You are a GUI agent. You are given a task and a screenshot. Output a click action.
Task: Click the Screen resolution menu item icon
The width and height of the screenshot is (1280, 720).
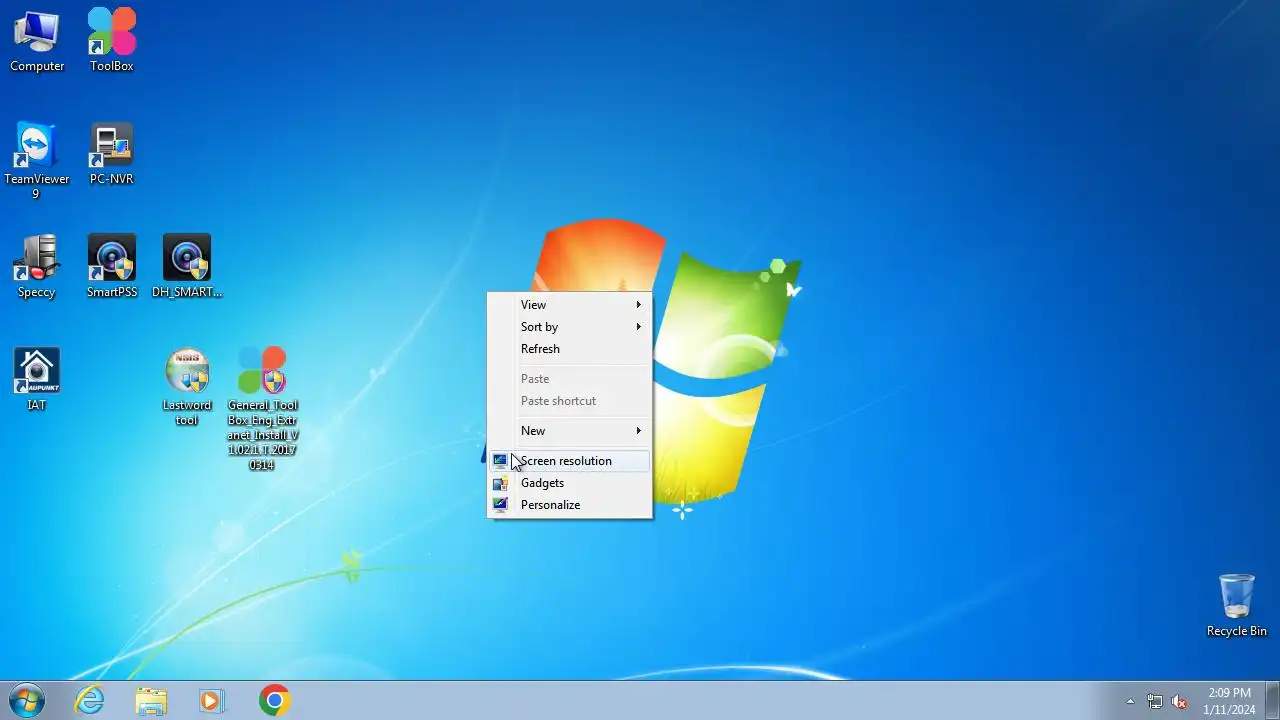click(x=500, y=461)
